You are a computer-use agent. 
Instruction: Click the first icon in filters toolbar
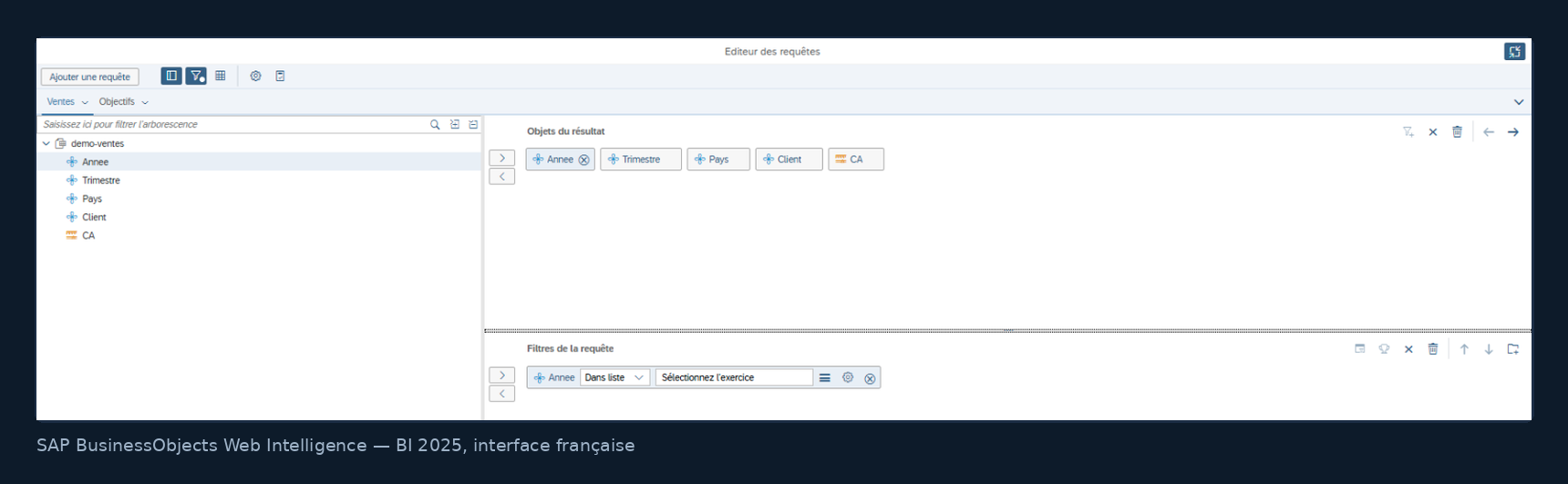1360,349
